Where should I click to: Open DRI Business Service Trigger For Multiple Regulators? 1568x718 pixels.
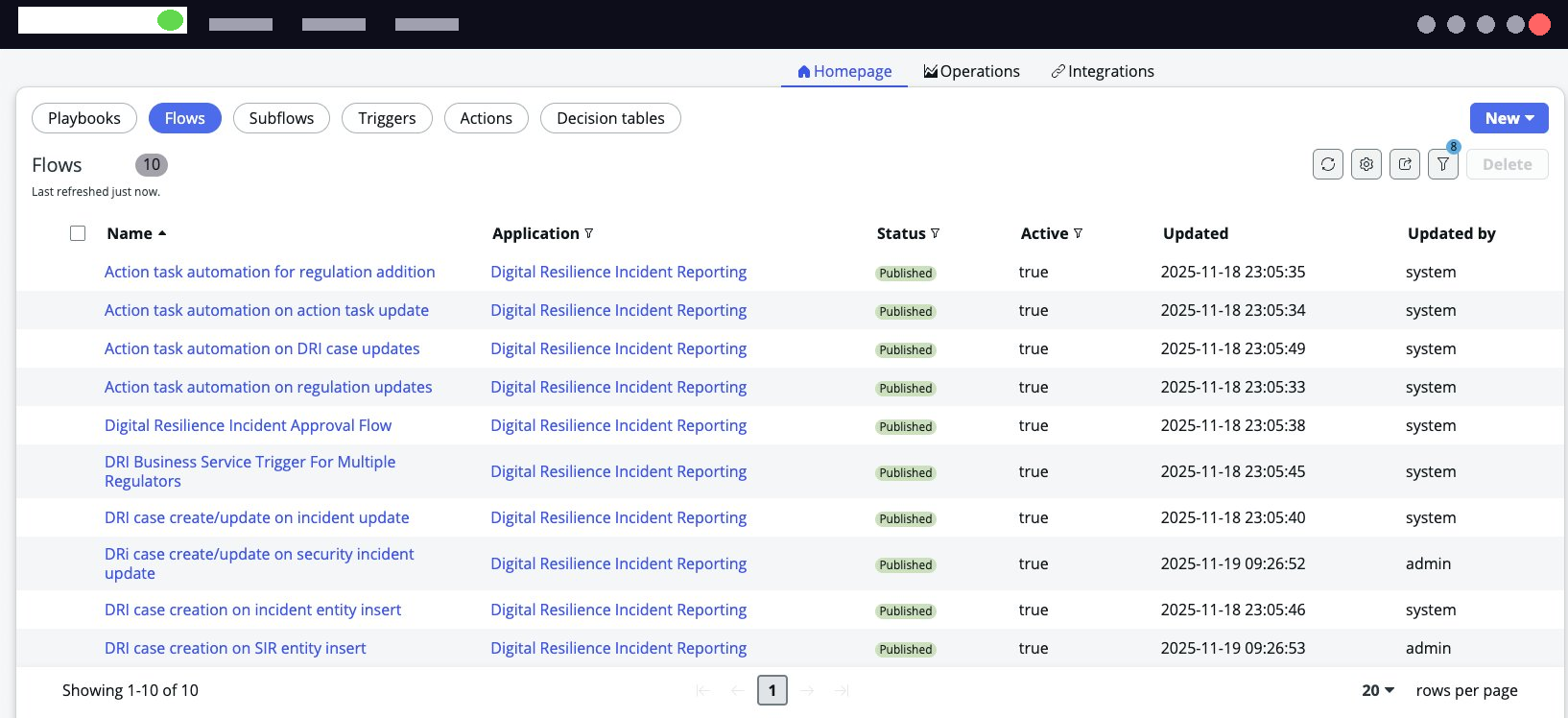pyautogui.click(x=249, y=471)
